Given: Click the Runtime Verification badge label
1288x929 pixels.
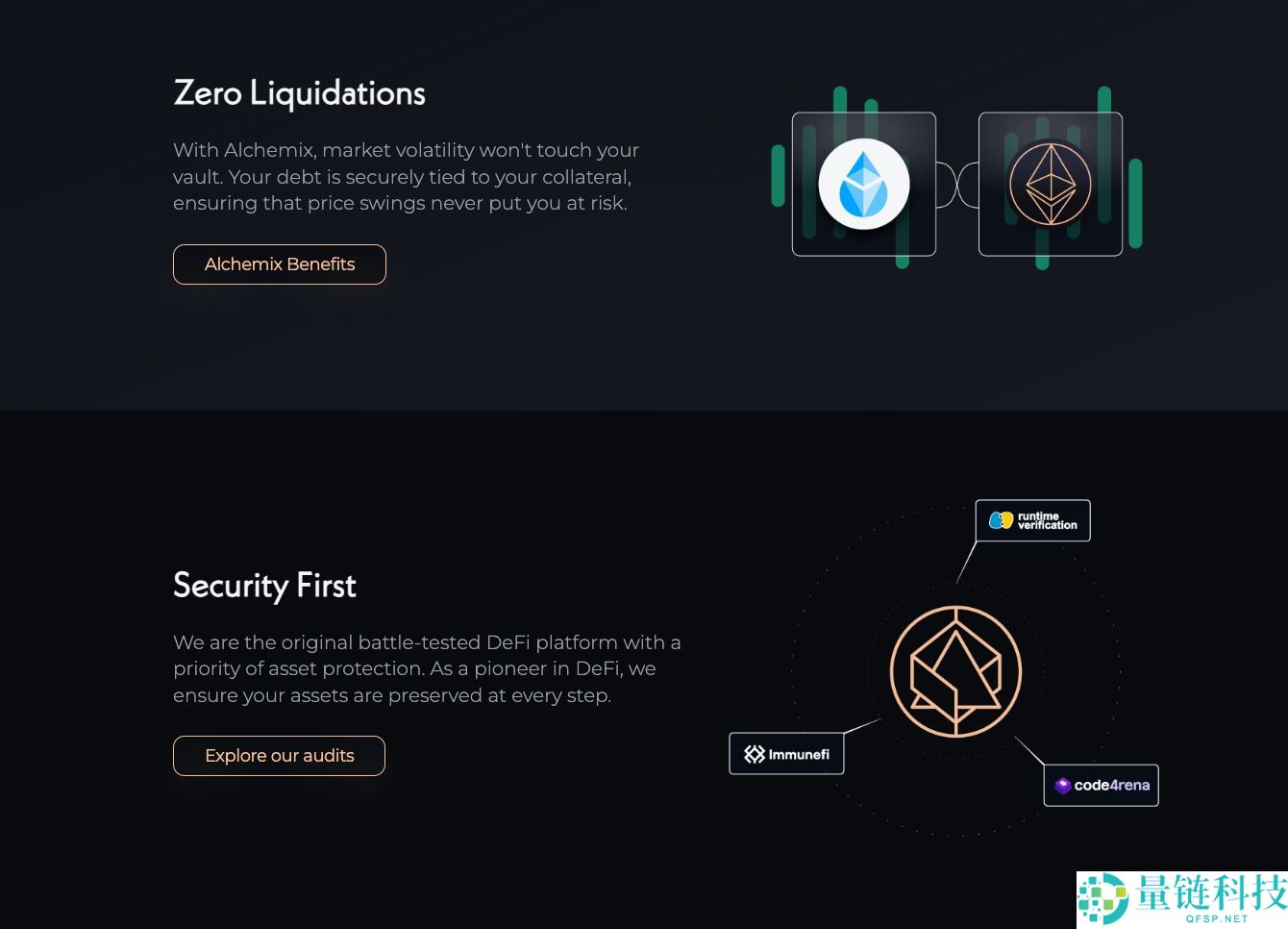Looking at the screenshot, I should click(x=1032, y=520).
